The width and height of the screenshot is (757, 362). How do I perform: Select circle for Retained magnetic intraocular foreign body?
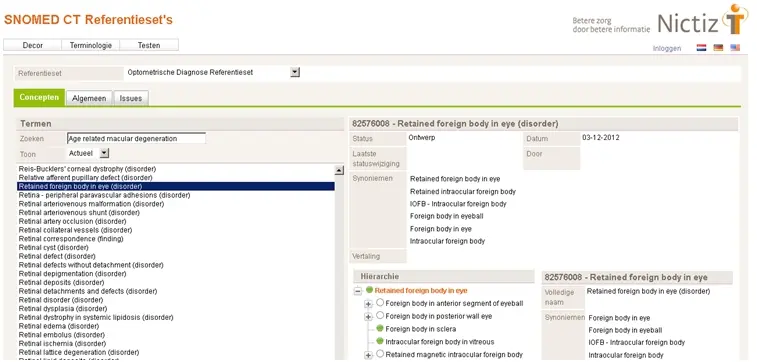[380, 354]
